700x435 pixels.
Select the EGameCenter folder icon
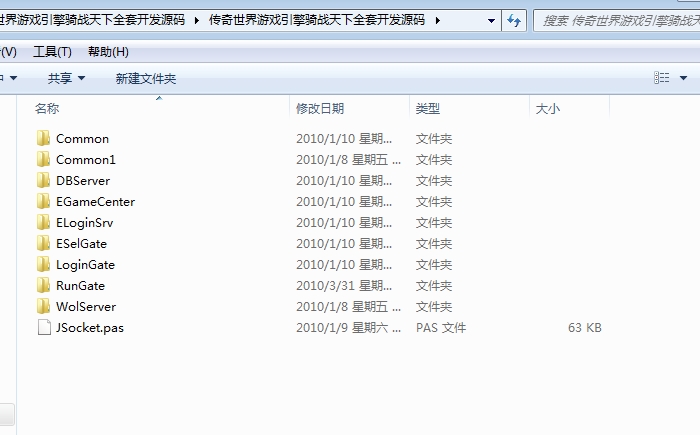click(43, 202)
